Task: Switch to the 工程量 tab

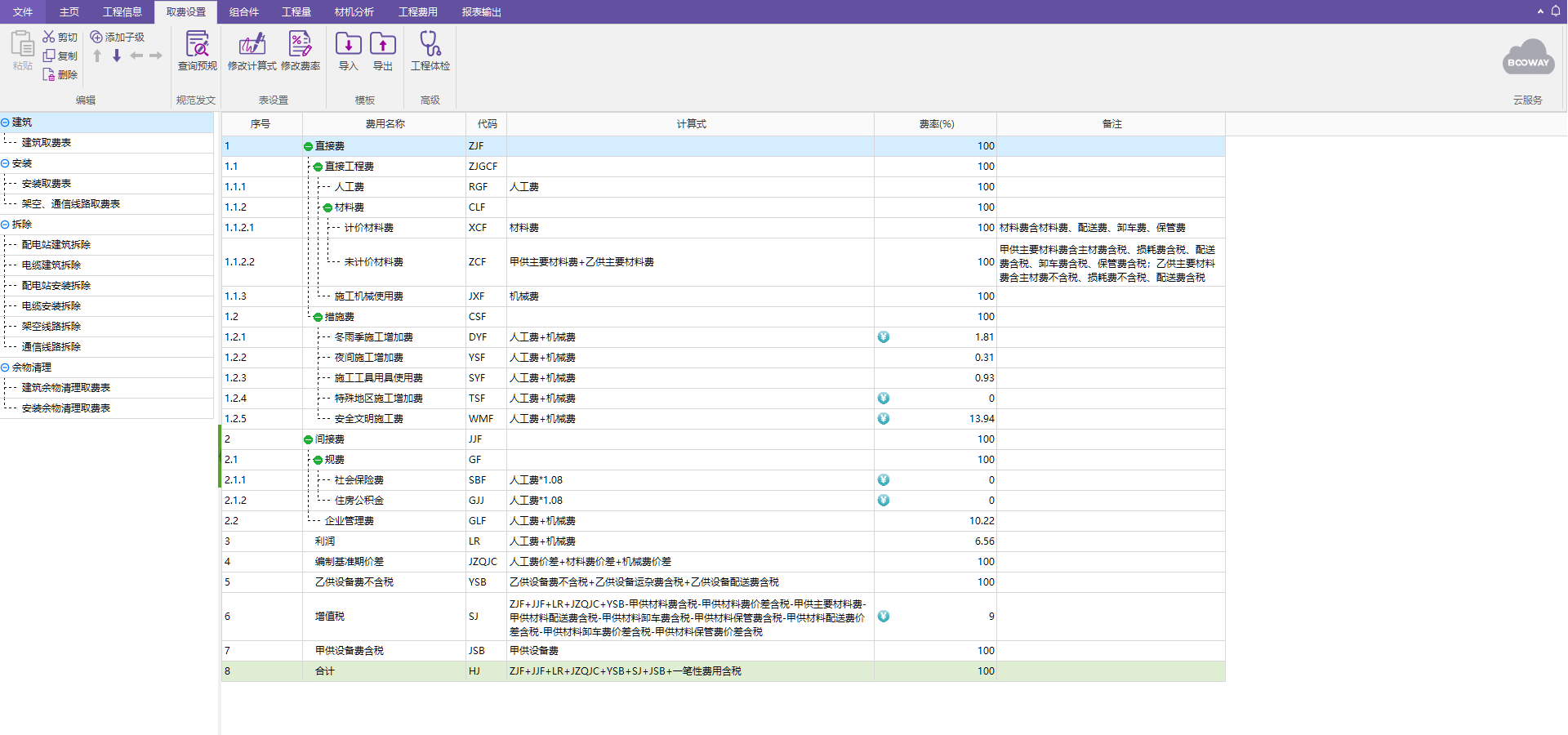Action: (296, 11)
